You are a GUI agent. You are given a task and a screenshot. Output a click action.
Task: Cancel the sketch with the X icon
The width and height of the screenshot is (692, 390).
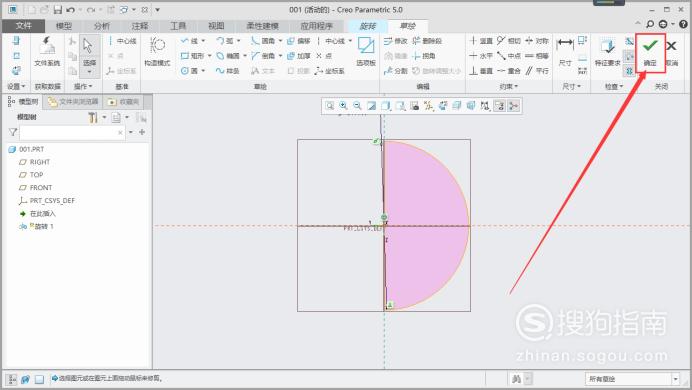[671, 52]
